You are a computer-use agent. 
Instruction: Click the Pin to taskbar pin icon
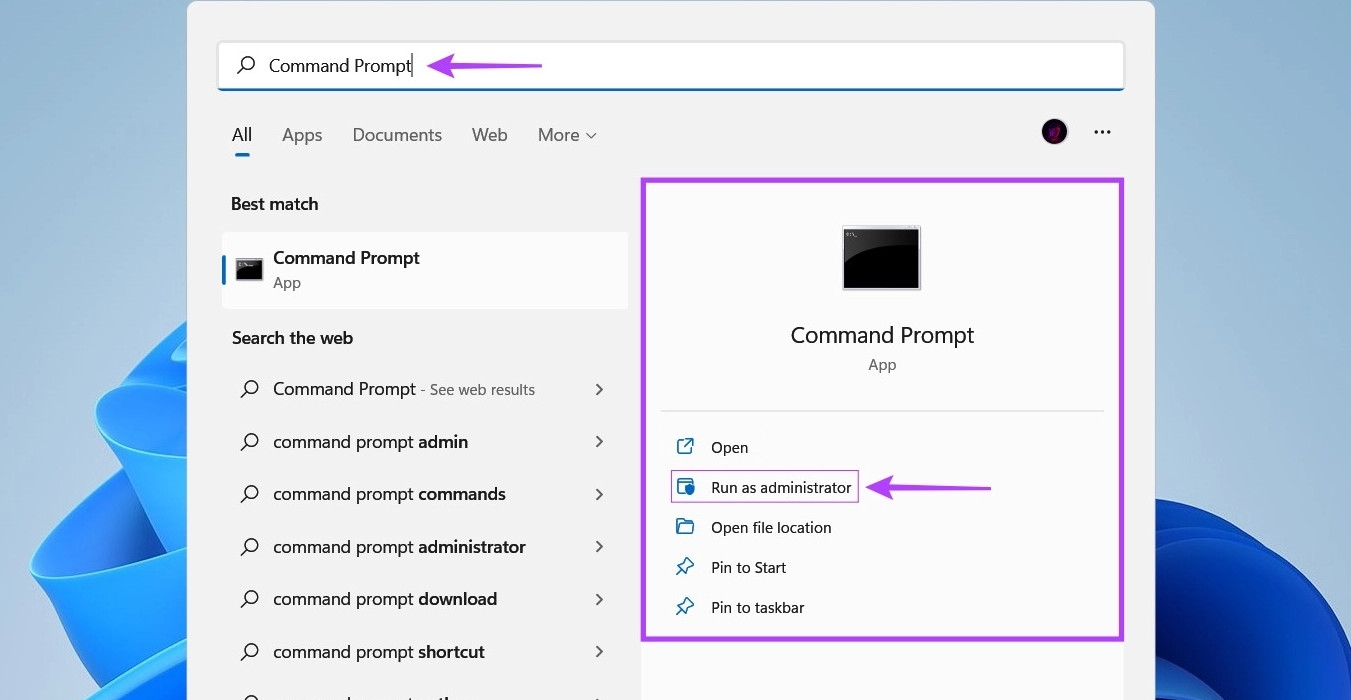[x=685, y=607]
